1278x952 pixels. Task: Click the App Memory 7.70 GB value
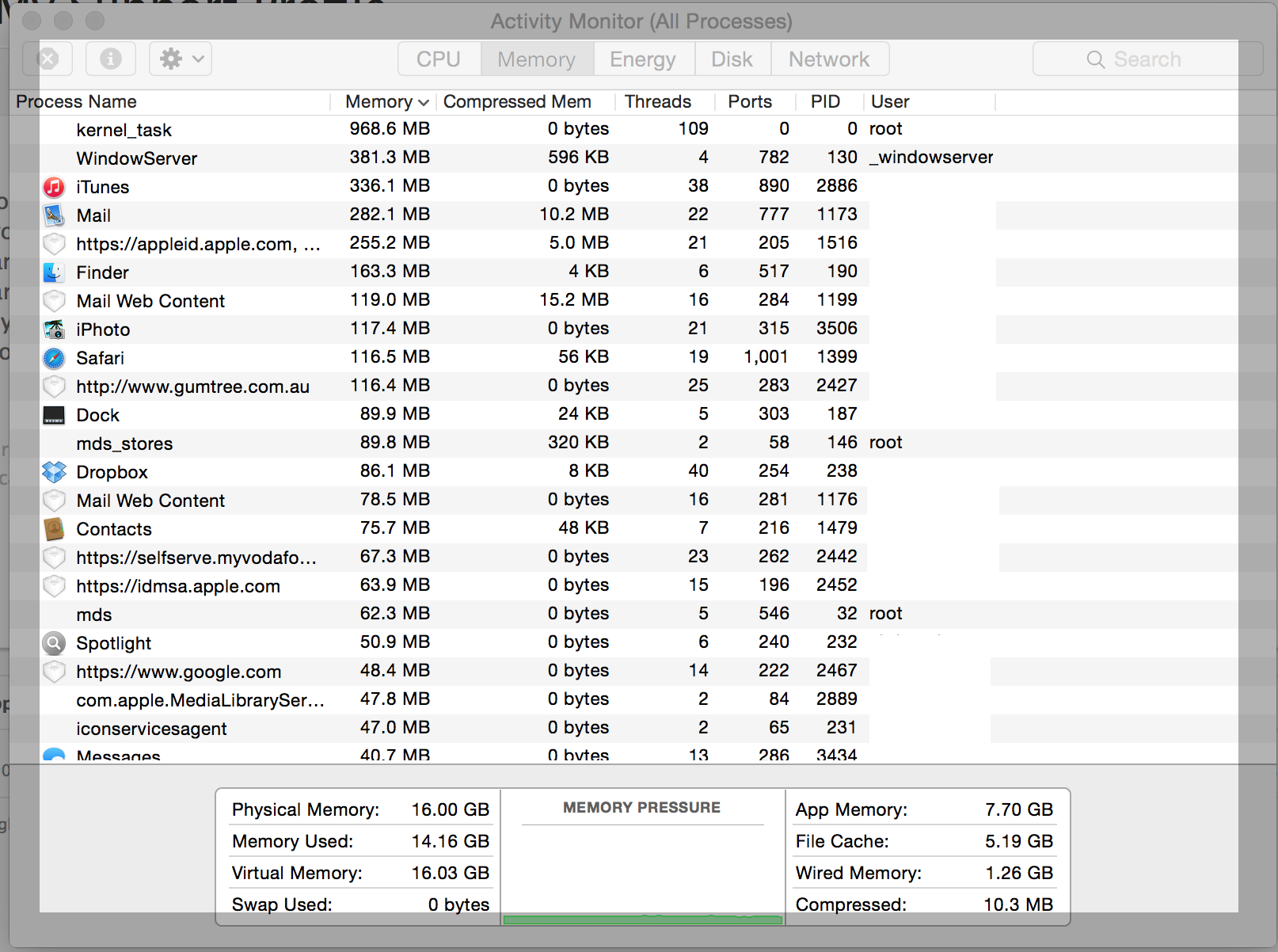tap(1019, 809)
